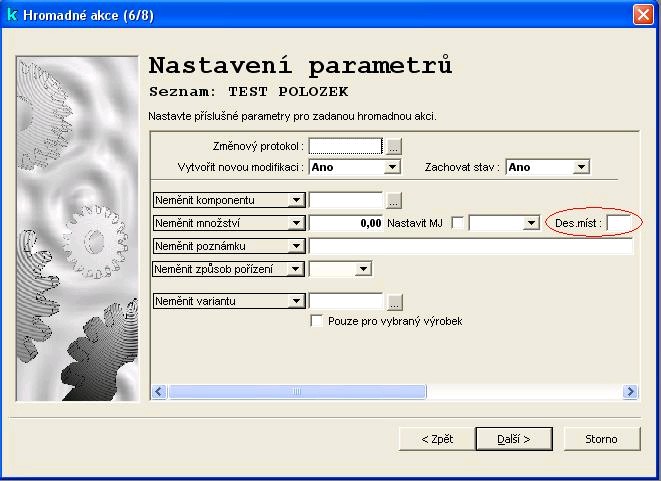The image size is (661, 481).
Task: Focus the Změnový protokol input field
Action: point(346,146)
